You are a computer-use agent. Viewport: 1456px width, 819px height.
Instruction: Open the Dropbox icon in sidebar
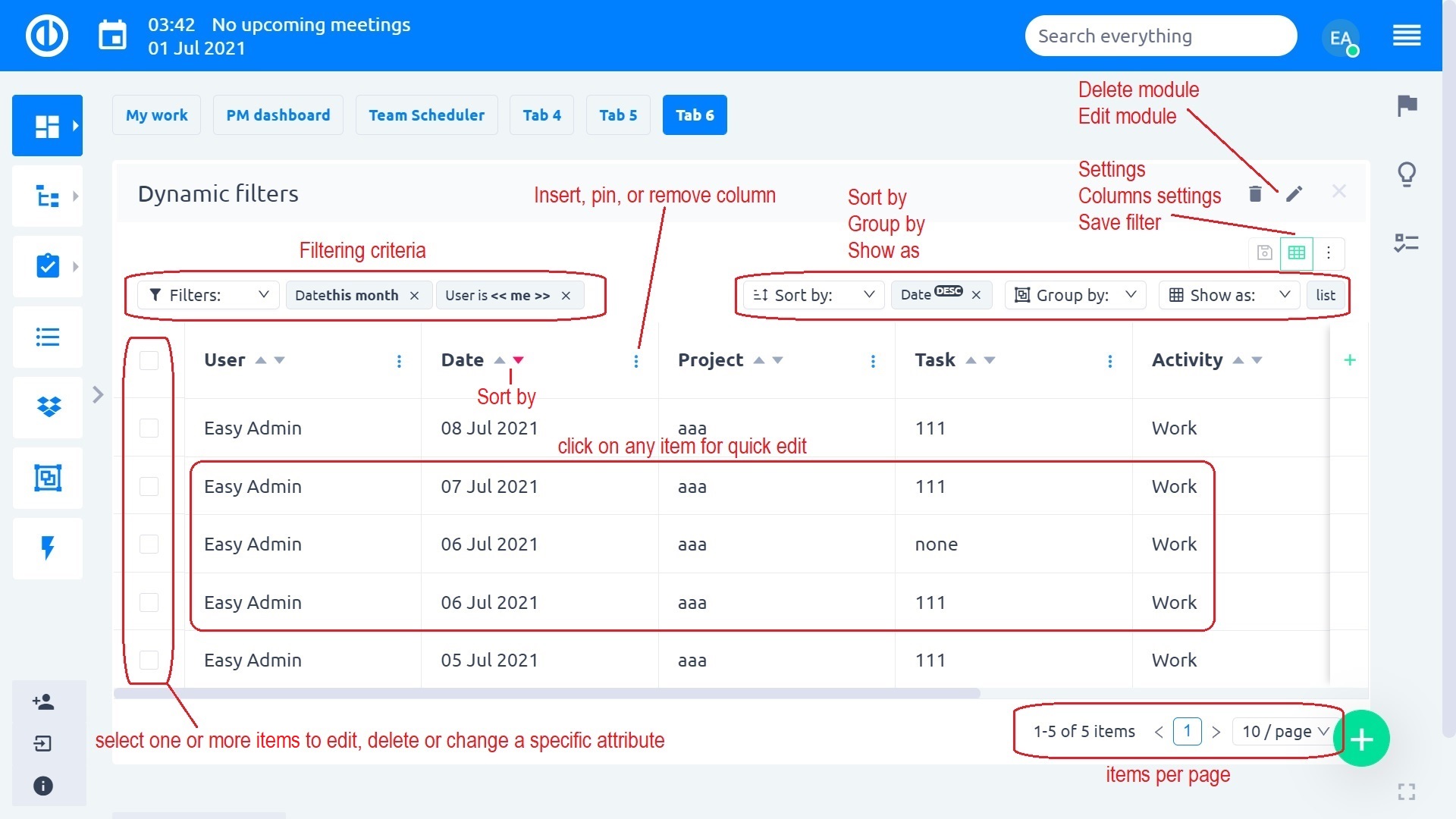point(48,407)
